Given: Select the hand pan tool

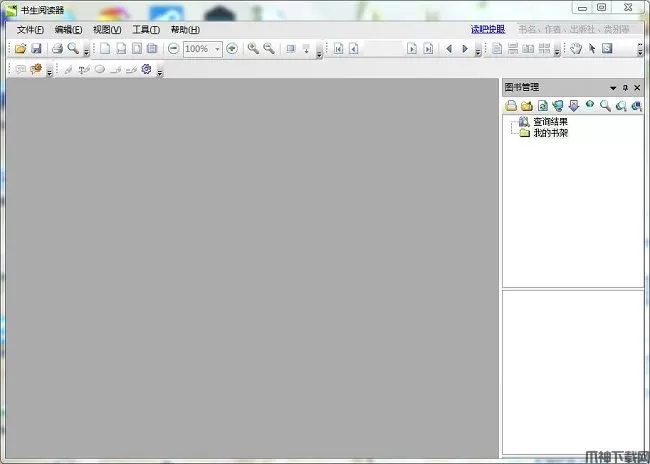Looking at the screenshot, I should 576,49.
